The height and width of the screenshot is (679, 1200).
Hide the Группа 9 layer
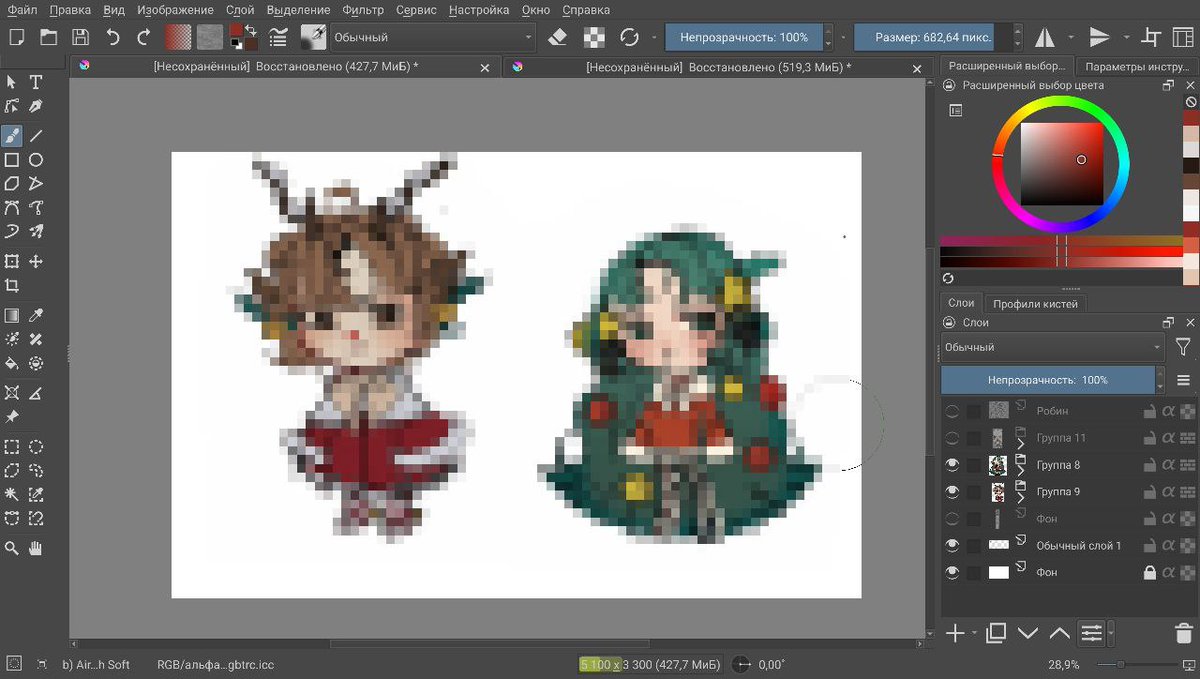(x=952, y=492)
